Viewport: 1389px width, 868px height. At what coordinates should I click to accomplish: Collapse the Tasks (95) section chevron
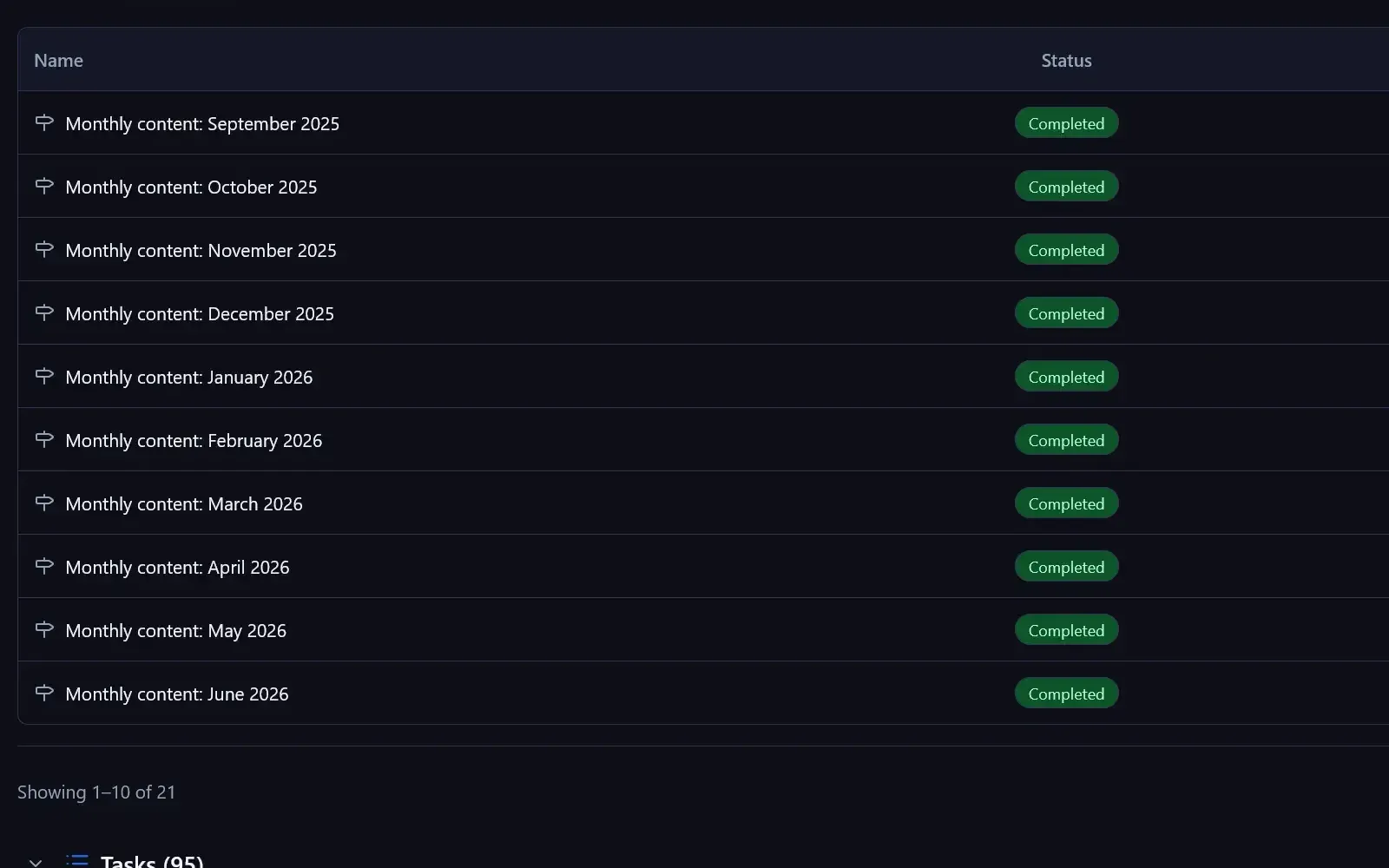pos(36,862)
